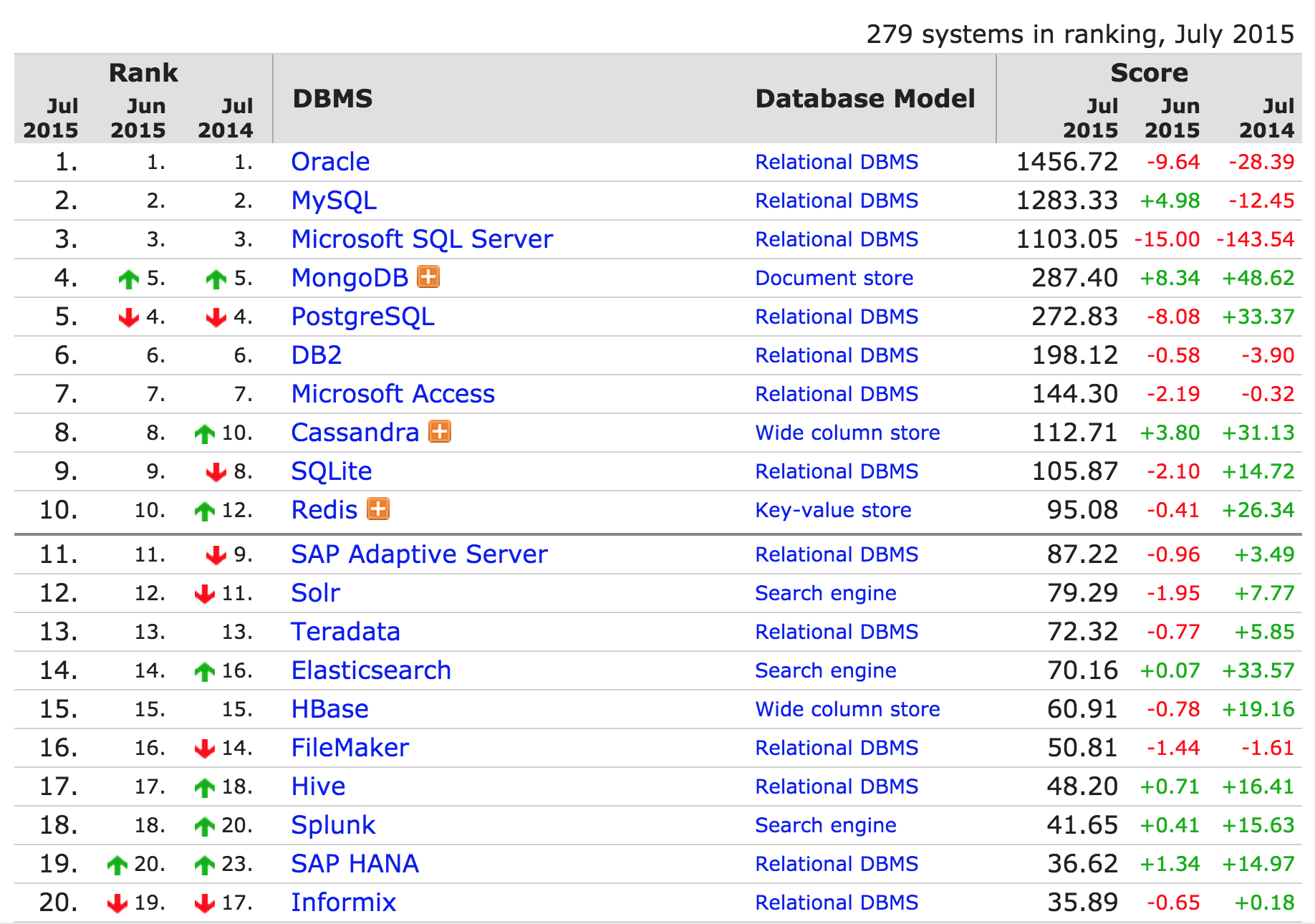The width and height of the screenshot is (1315, 924).
Task: Open the SAP Adaptive Server link
Action: (419, 554)
